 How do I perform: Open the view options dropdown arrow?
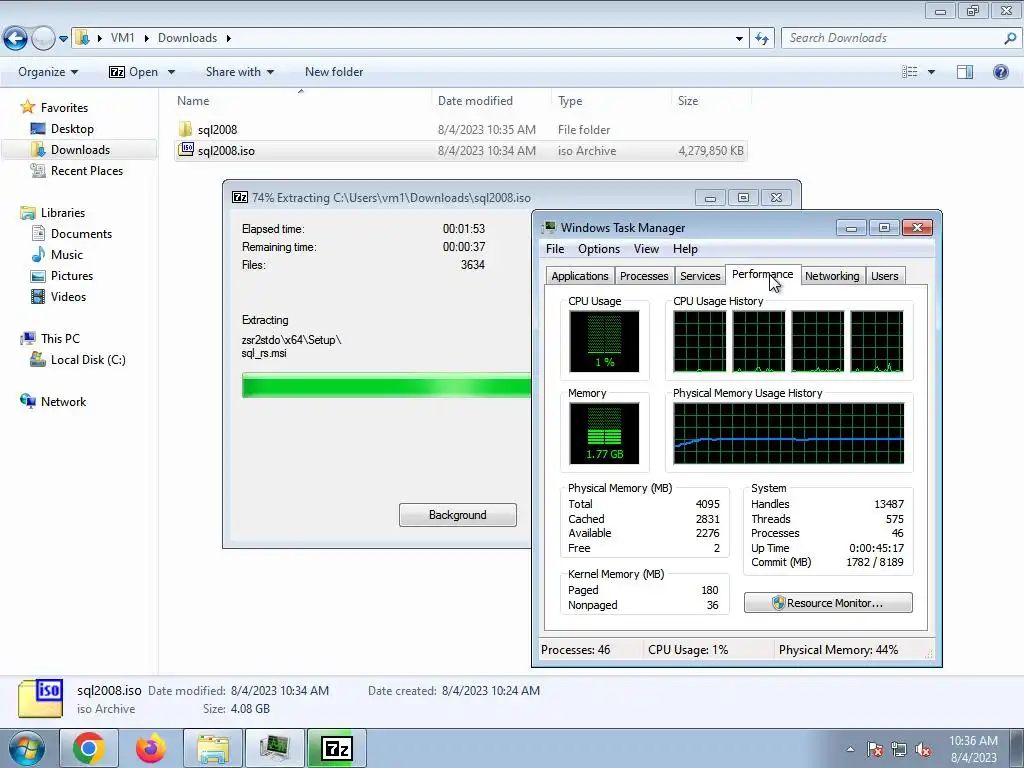click(931, 72)
